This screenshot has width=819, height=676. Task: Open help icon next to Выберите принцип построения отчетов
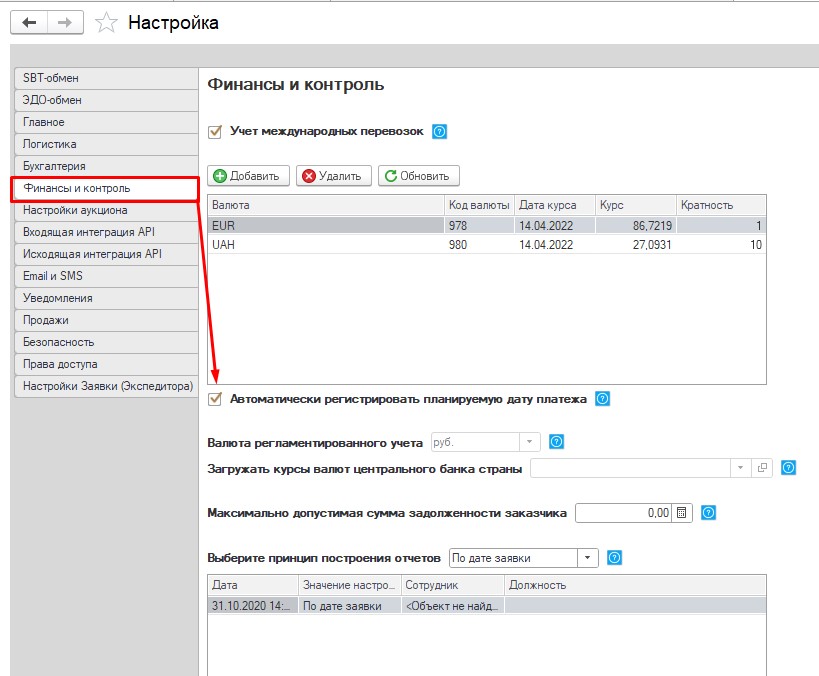[615, 558]
